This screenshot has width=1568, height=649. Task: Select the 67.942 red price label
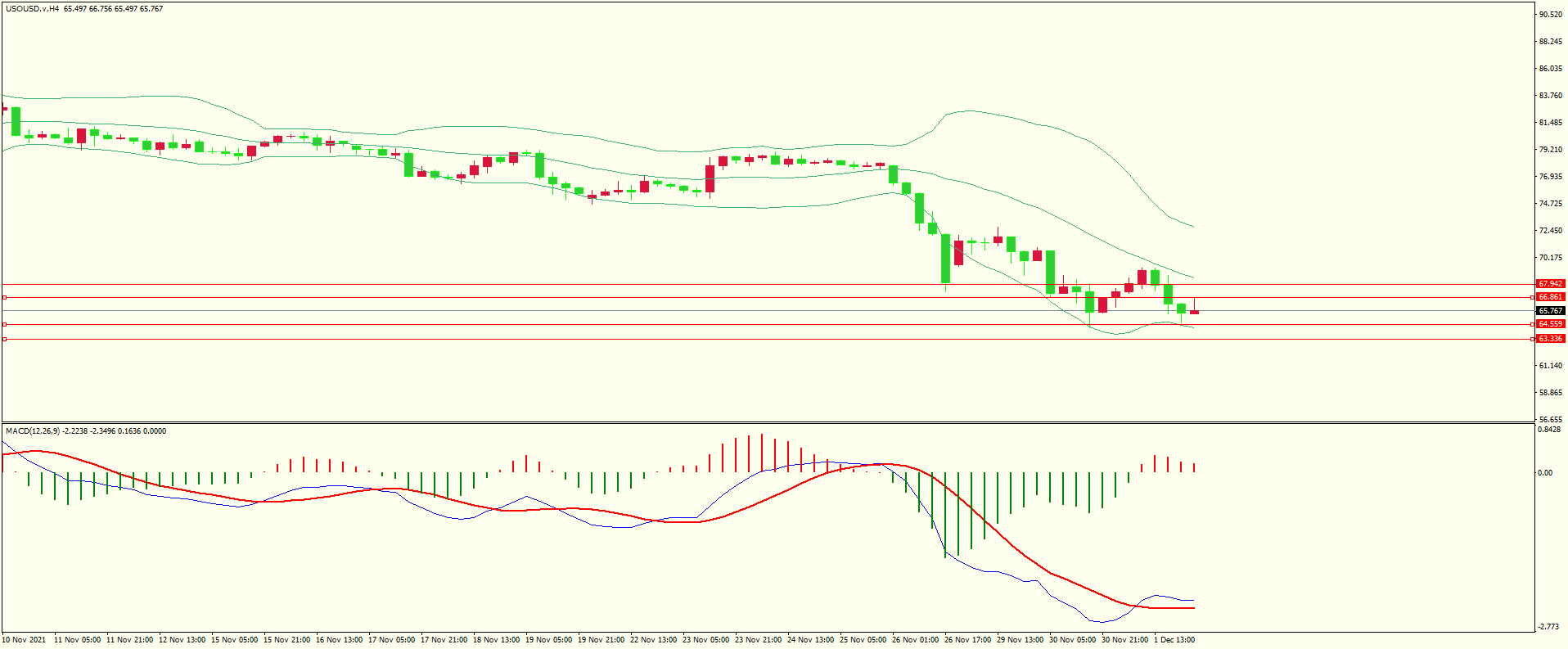[1551, 284]
